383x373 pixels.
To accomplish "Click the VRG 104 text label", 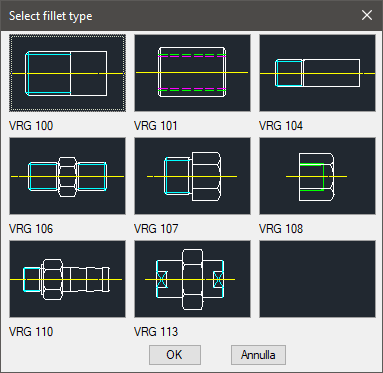I will 281,126.
